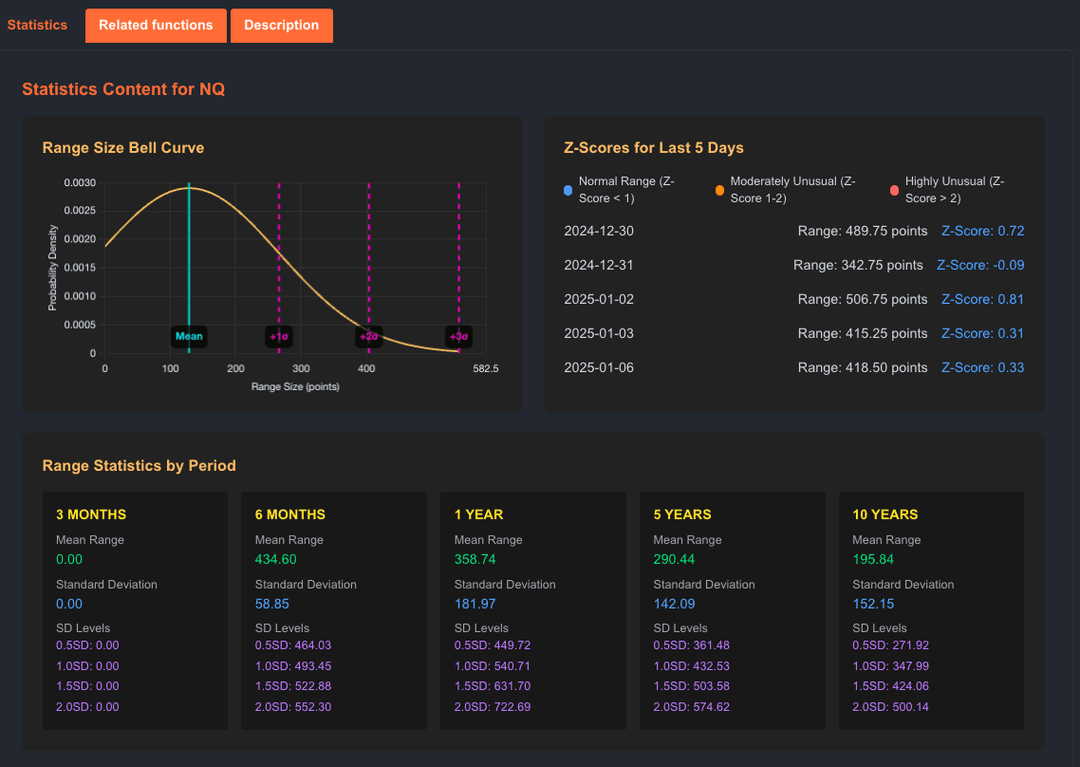This screenshot has height=767, width=1080.
Task: Click the Mean marker on the bell curve
Action: [x=189, y=337]
